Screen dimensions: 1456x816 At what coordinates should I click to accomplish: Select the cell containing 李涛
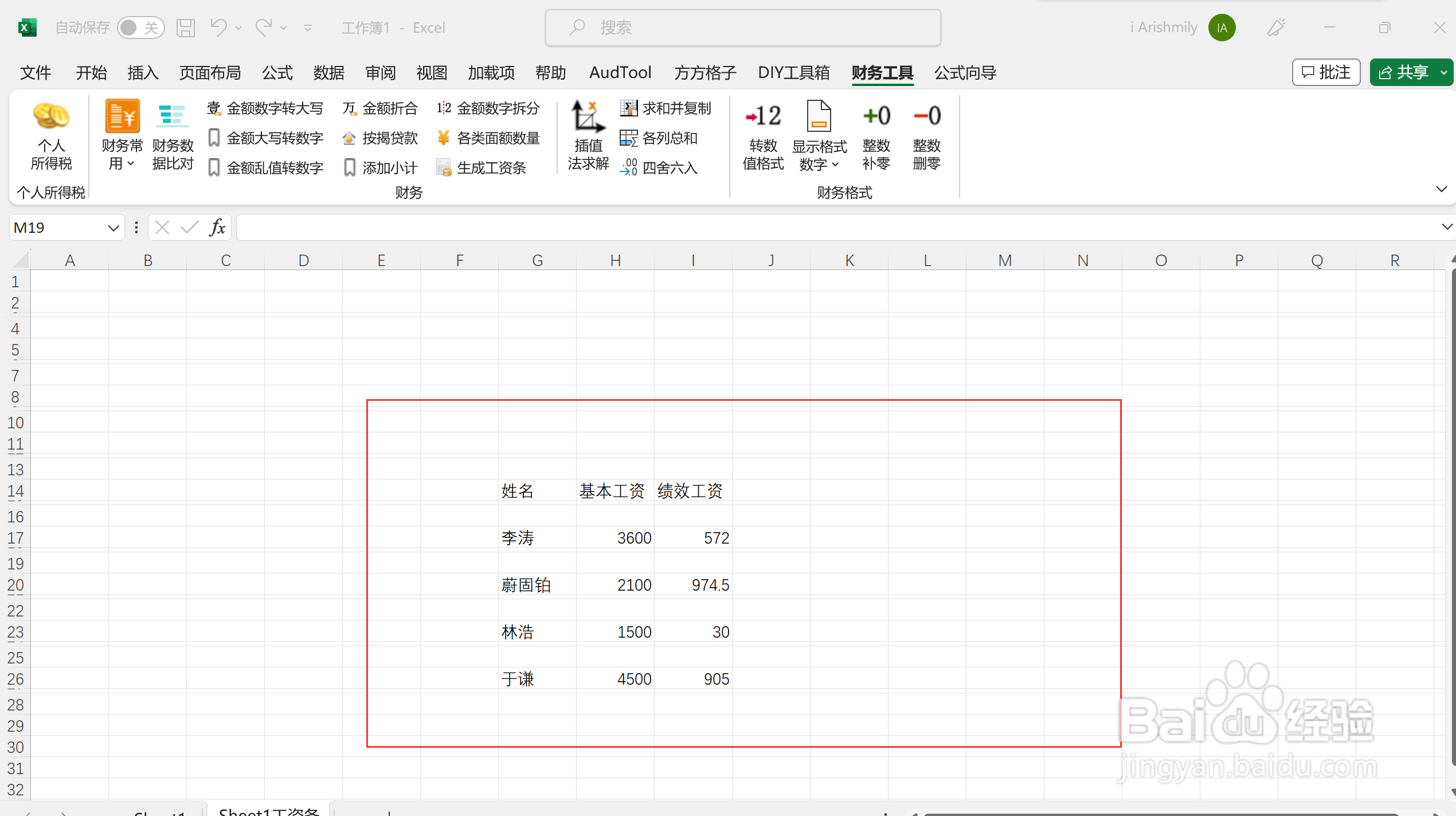pyautogui.click(x=537, y=538)
